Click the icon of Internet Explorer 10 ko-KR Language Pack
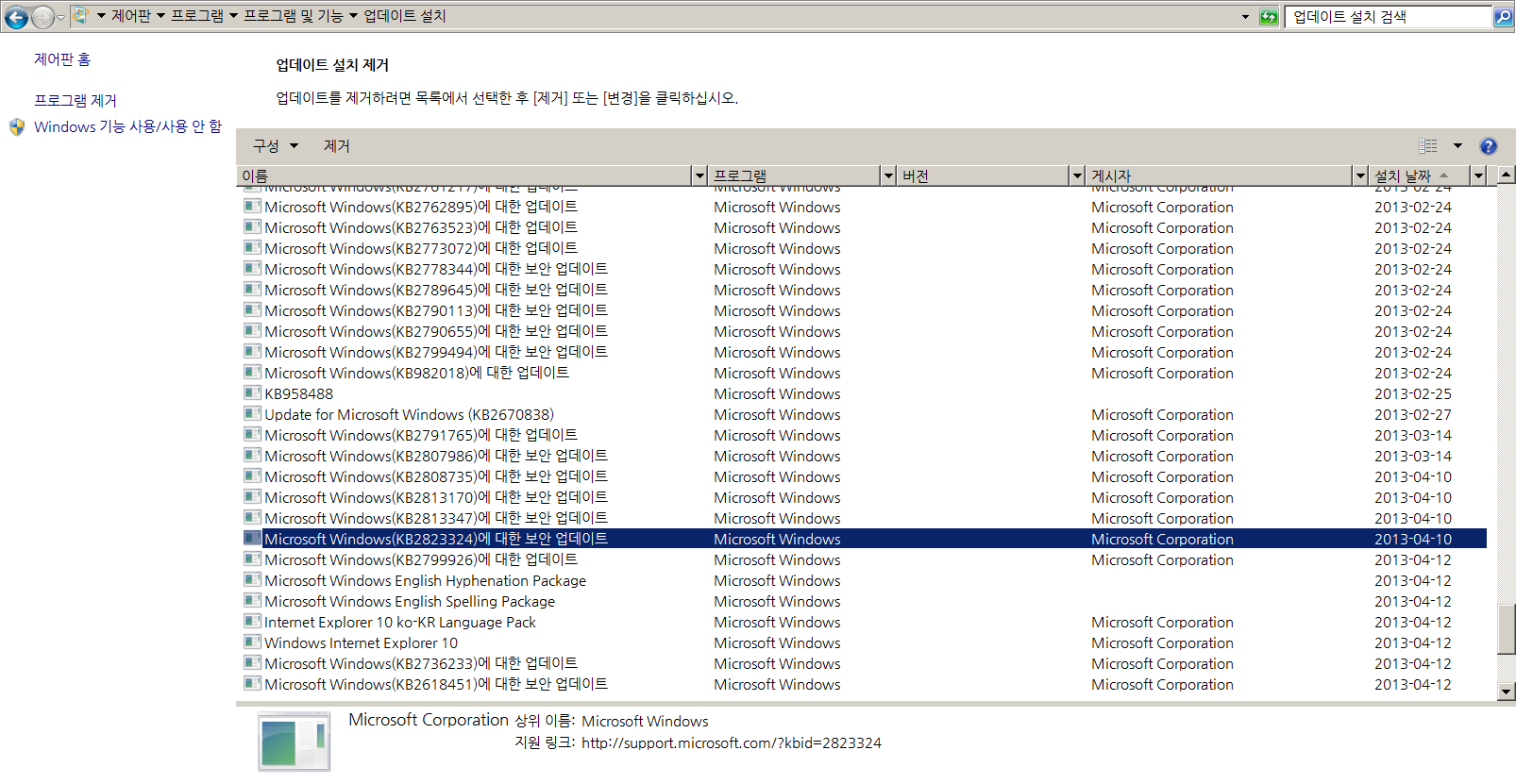 click(252, 622)
